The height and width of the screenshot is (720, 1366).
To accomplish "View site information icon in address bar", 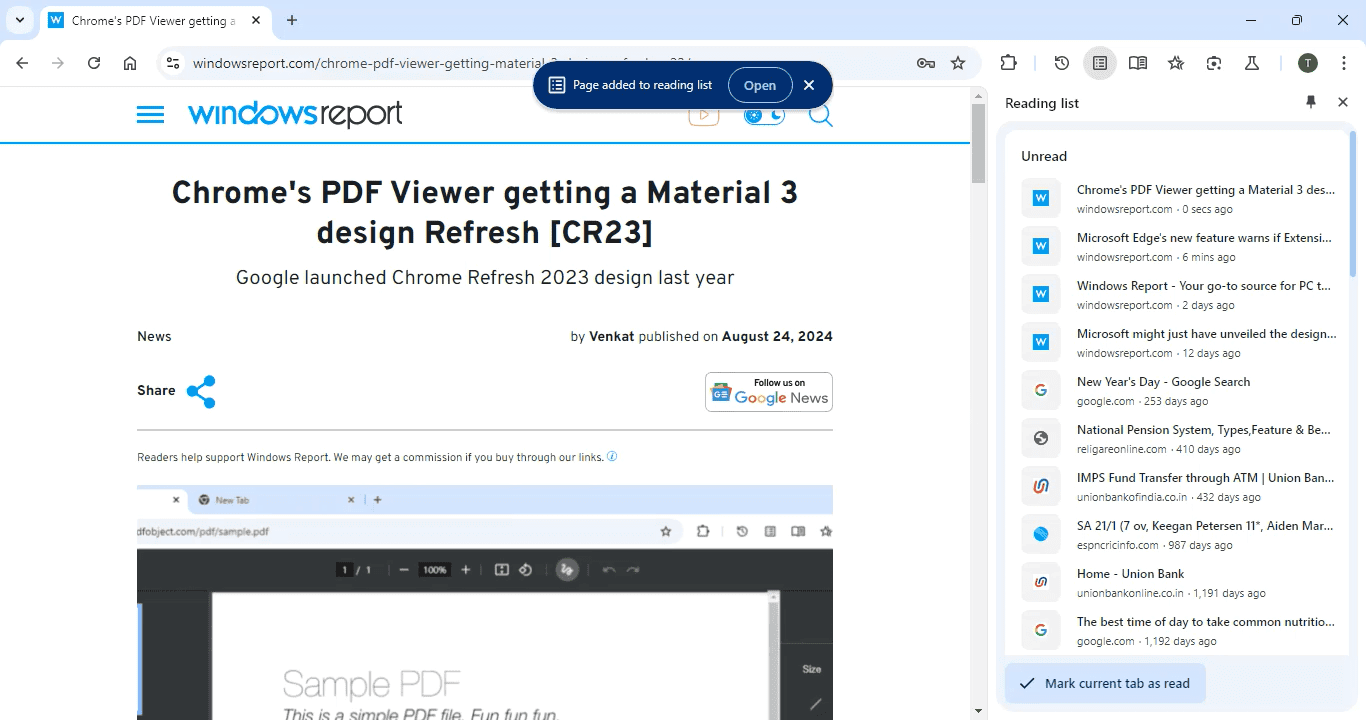I will click(173, 63).
